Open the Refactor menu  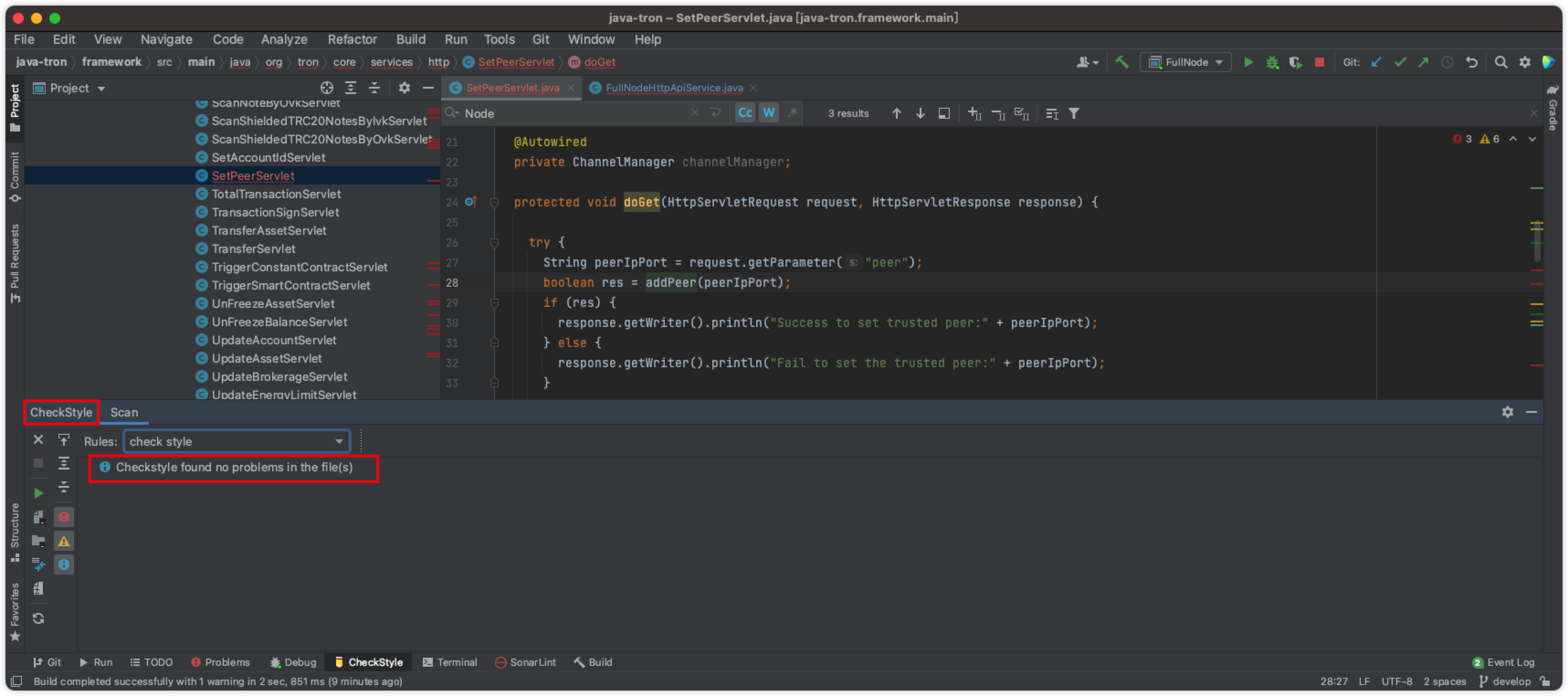pyautogui.click(x=352, y=40)
